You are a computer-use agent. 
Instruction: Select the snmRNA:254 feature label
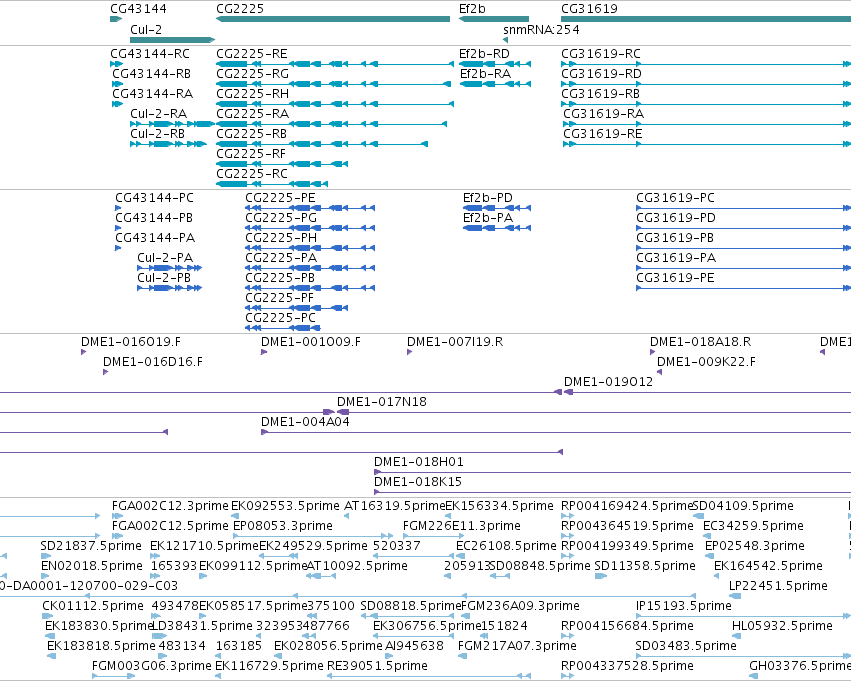pyautogui.click(x=541, y=29)
